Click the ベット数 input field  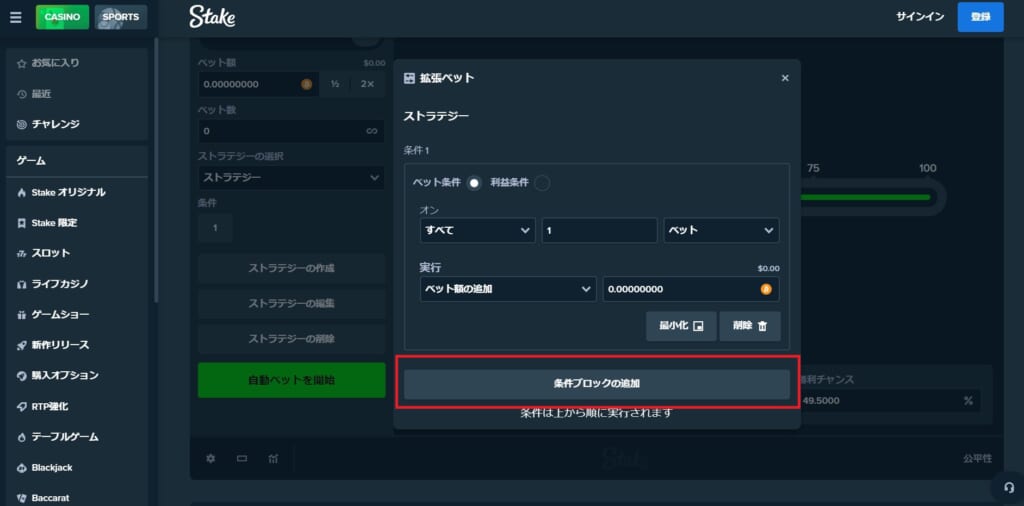coord(291,131)
